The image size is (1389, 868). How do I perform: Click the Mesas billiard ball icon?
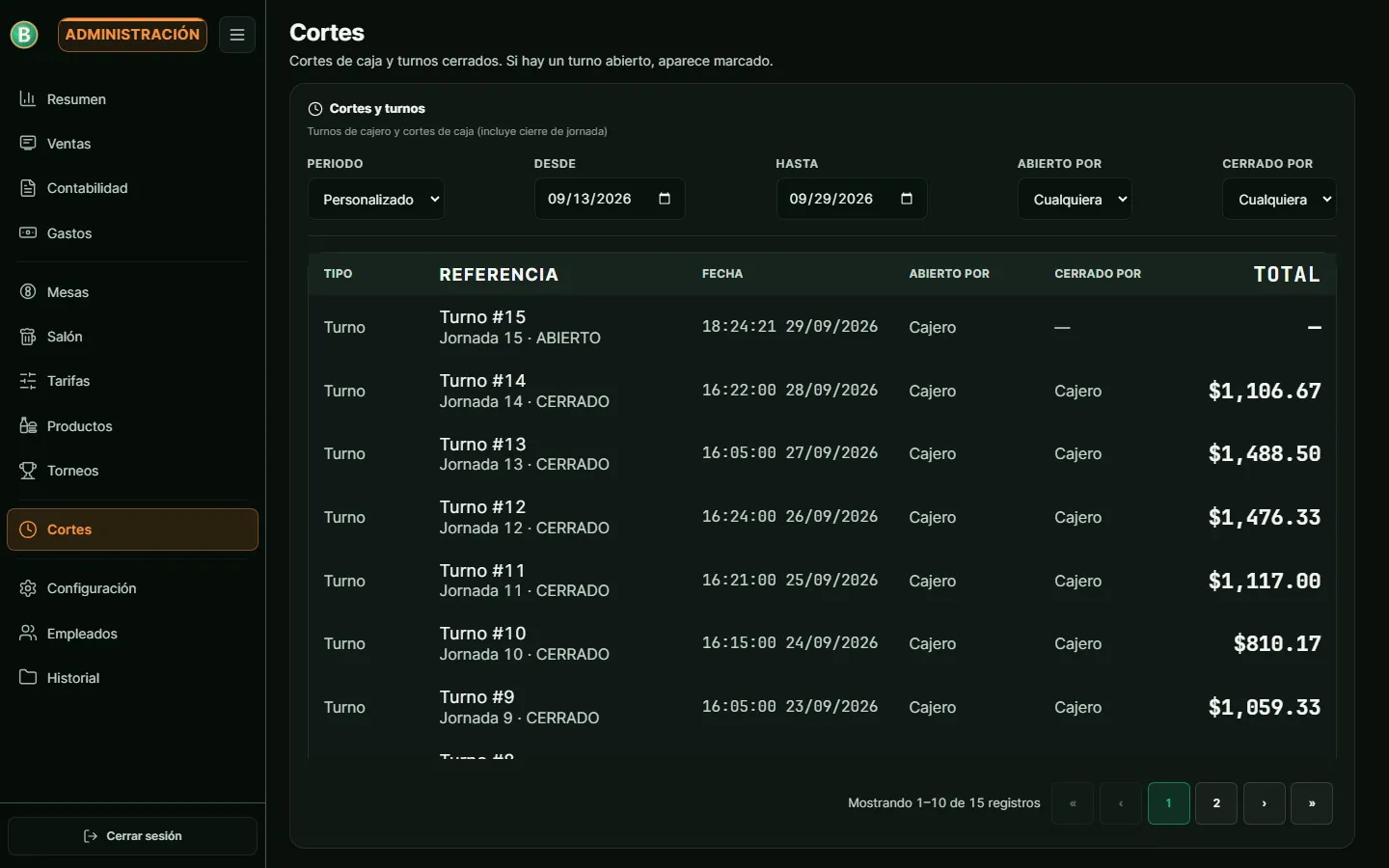coord(28,291)
